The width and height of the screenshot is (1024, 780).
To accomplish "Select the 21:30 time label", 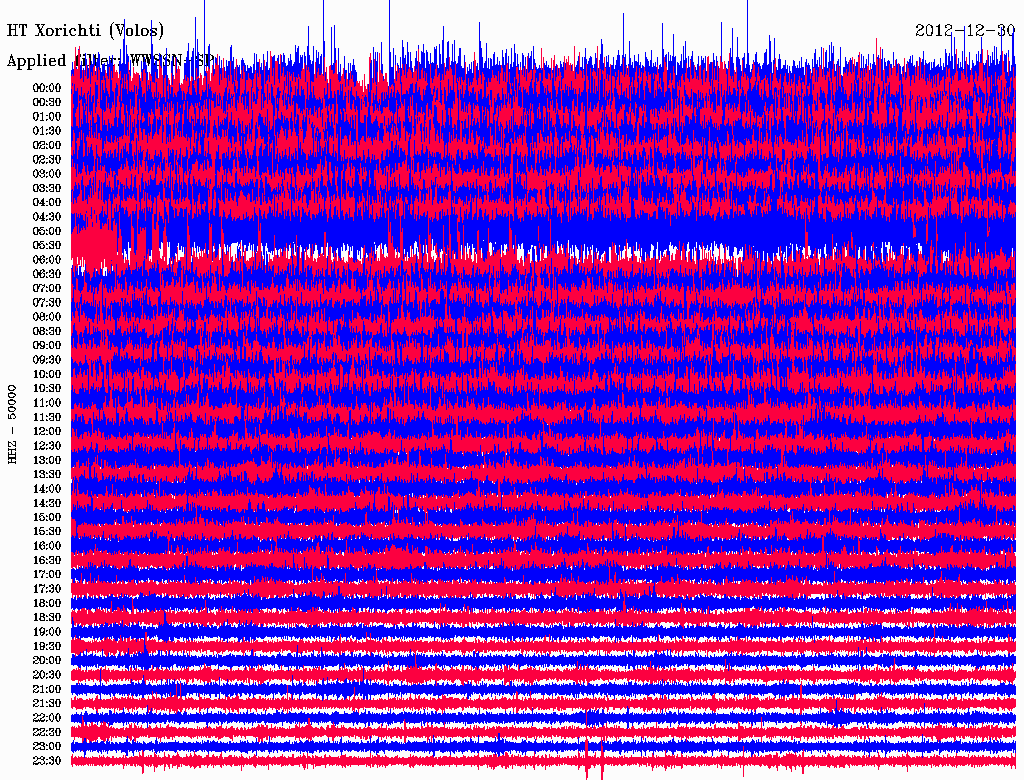I will (x=47, y=704).
